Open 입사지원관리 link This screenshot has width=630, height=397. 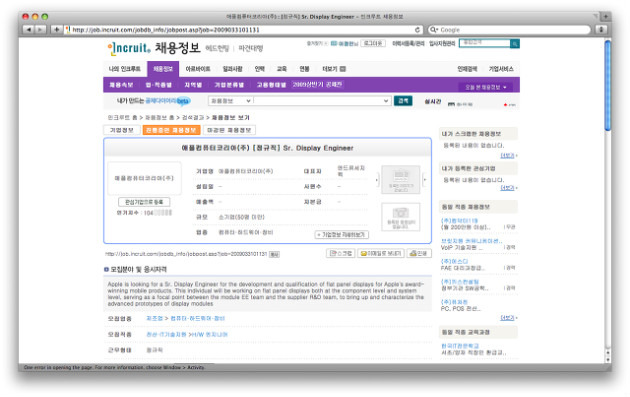pos(442,43)
